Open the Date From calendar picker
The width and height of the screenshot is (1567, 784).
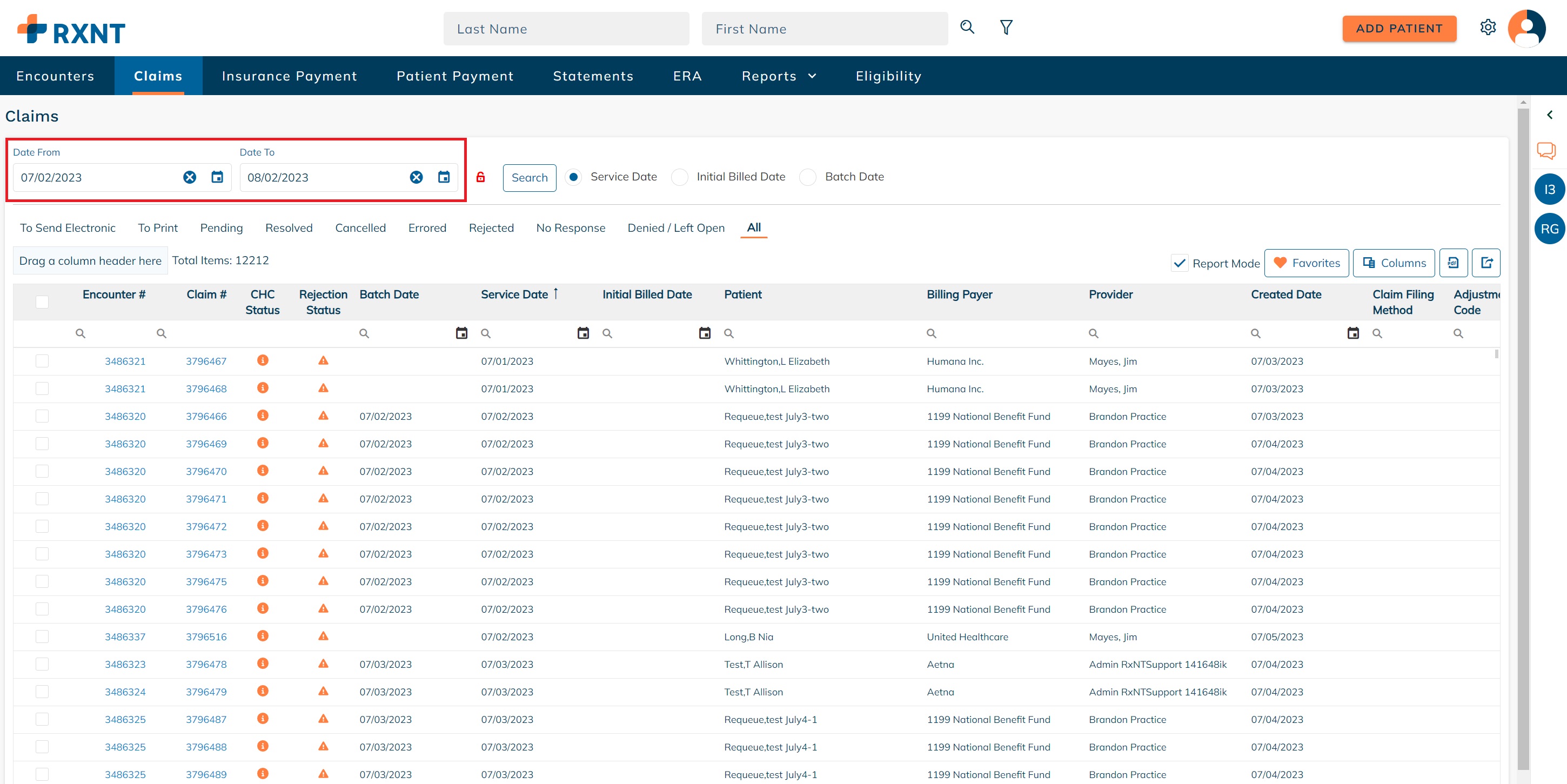217,177
